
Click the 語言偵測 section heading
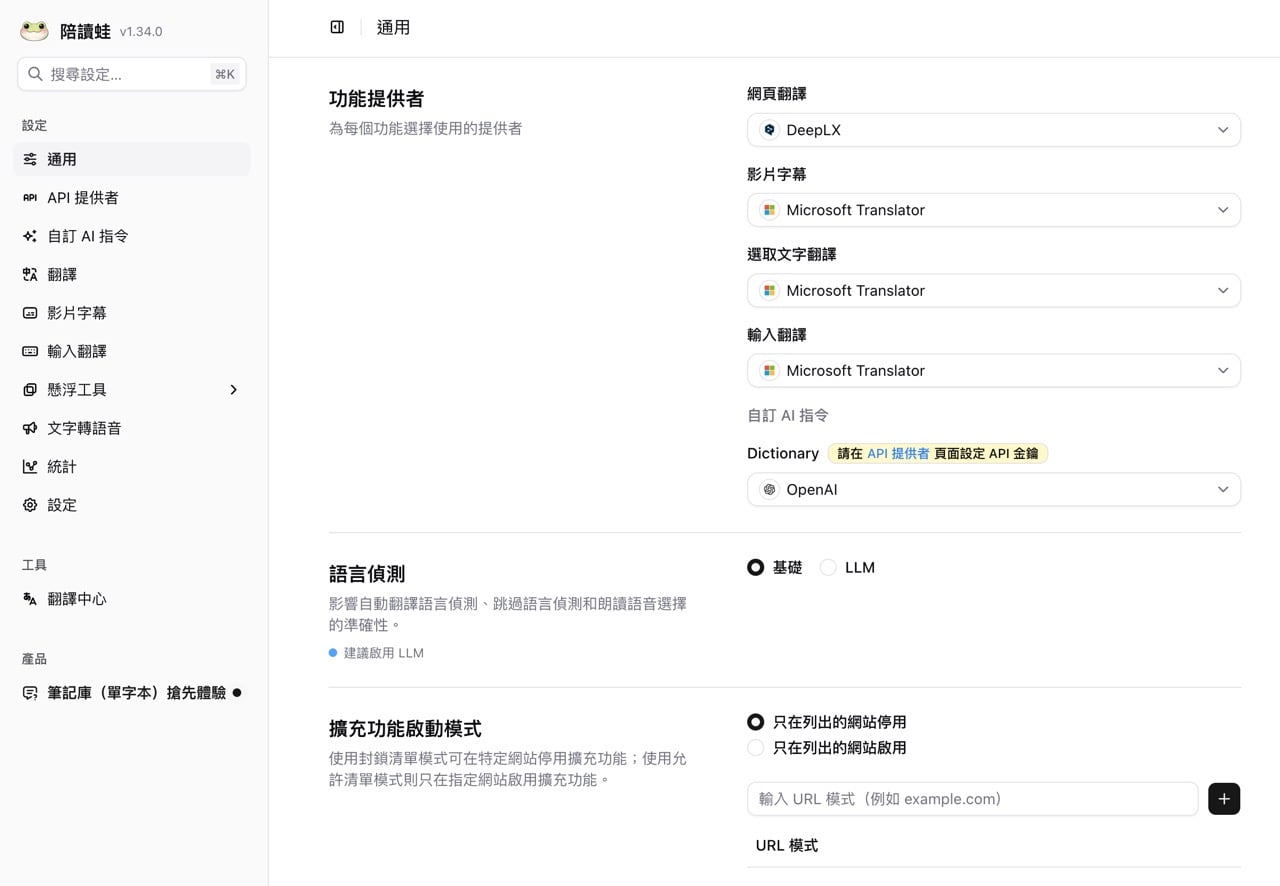[x=367, y=574]
